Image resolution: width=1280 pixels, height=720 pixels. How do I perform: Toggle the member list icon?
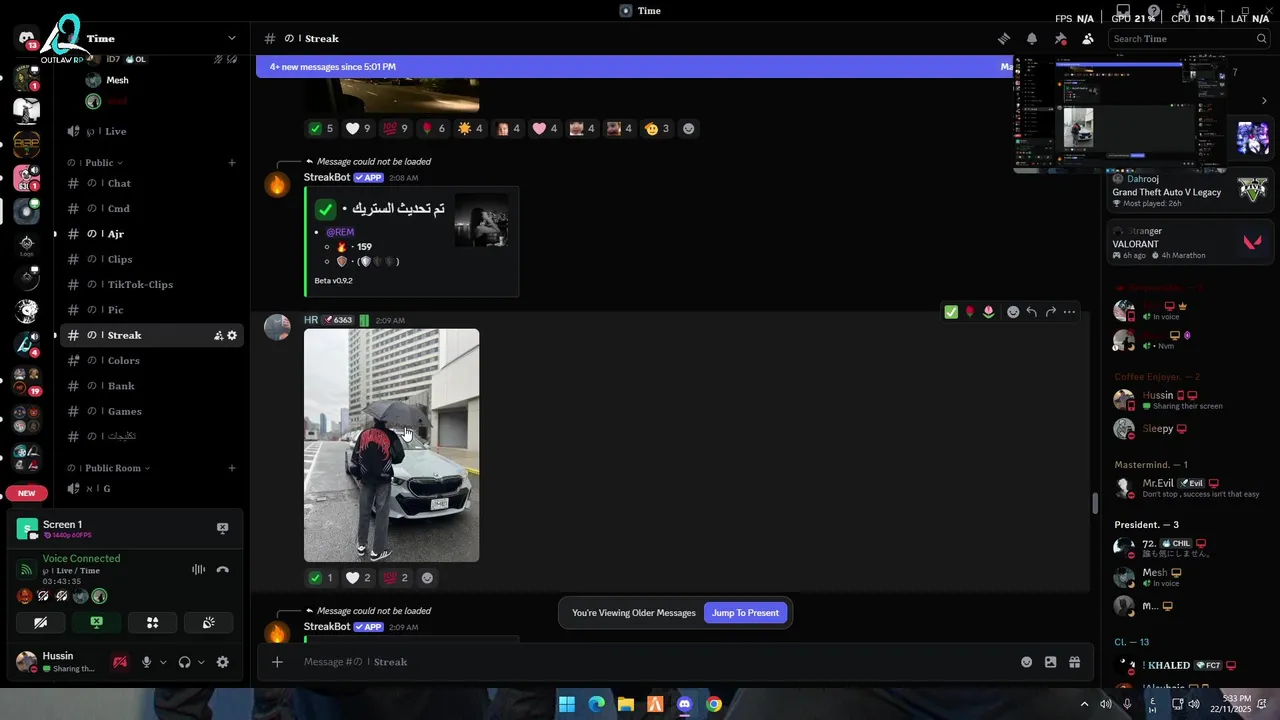[1088, 38]
